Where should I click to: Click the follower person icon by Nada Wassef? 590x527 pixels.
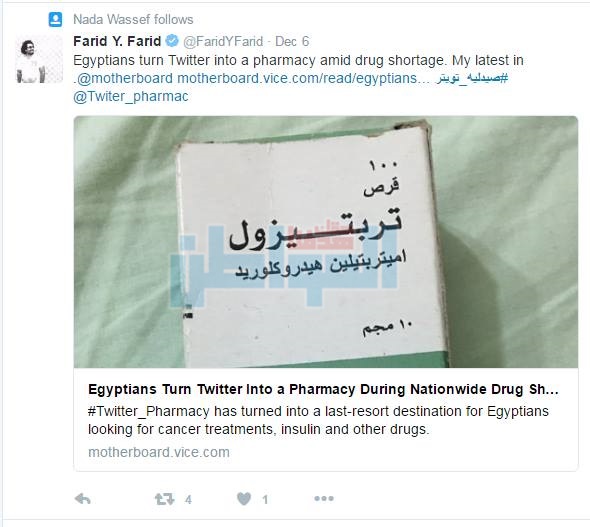tap(55, 20)
